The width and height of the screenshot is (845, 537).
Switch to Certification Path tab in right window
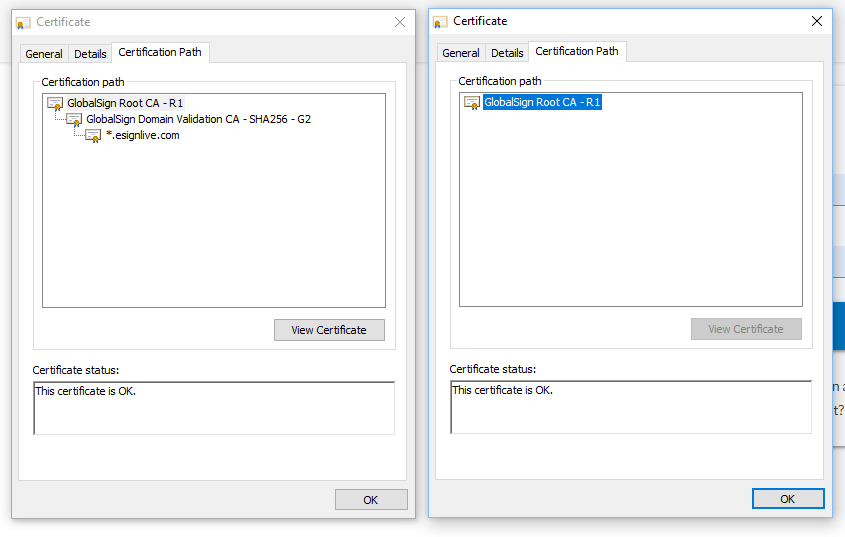click(x=577, y=51)
